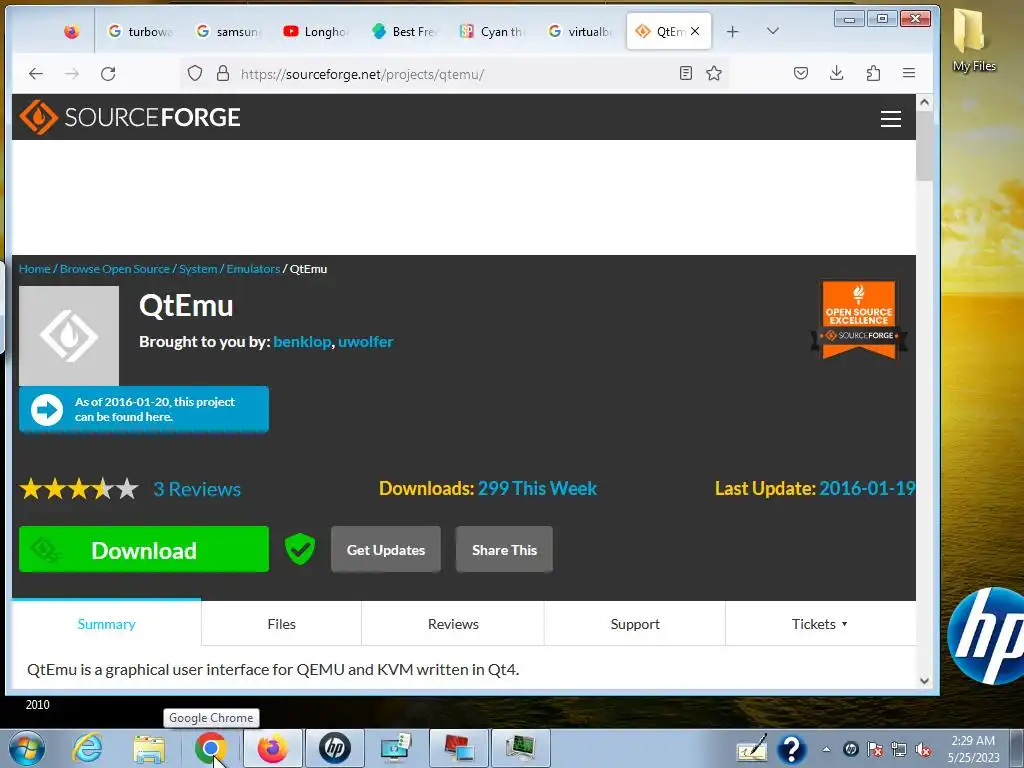This screenshot has width=1024, height=768.
Task: Open Windows Explorer from taskbar
Action: coord(149,748)
